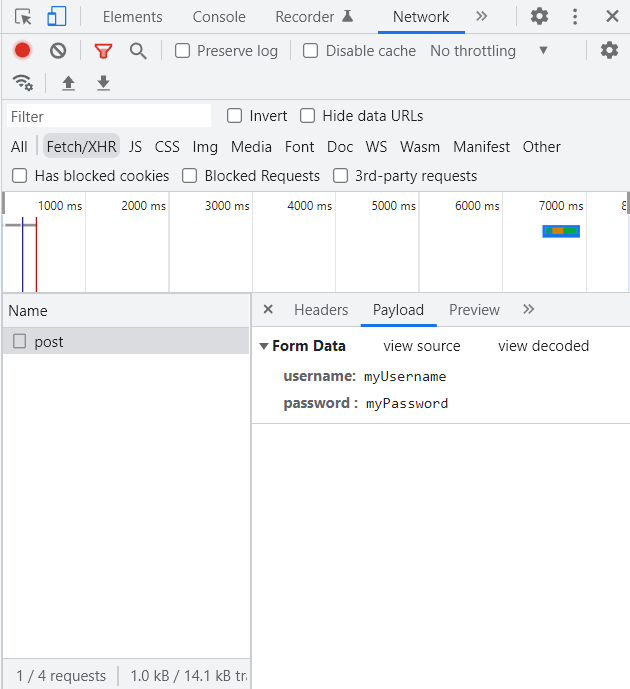Switch to the Console tab
Screen dimensions: 630x689
pyautogui.click(x=219, y=17)
